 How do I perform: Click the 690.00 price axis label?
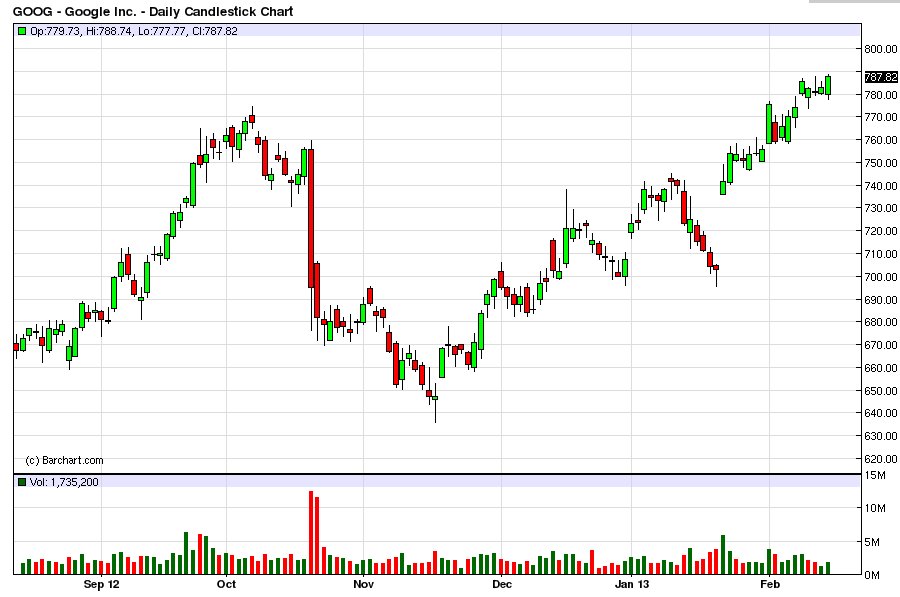pos(881,300)
